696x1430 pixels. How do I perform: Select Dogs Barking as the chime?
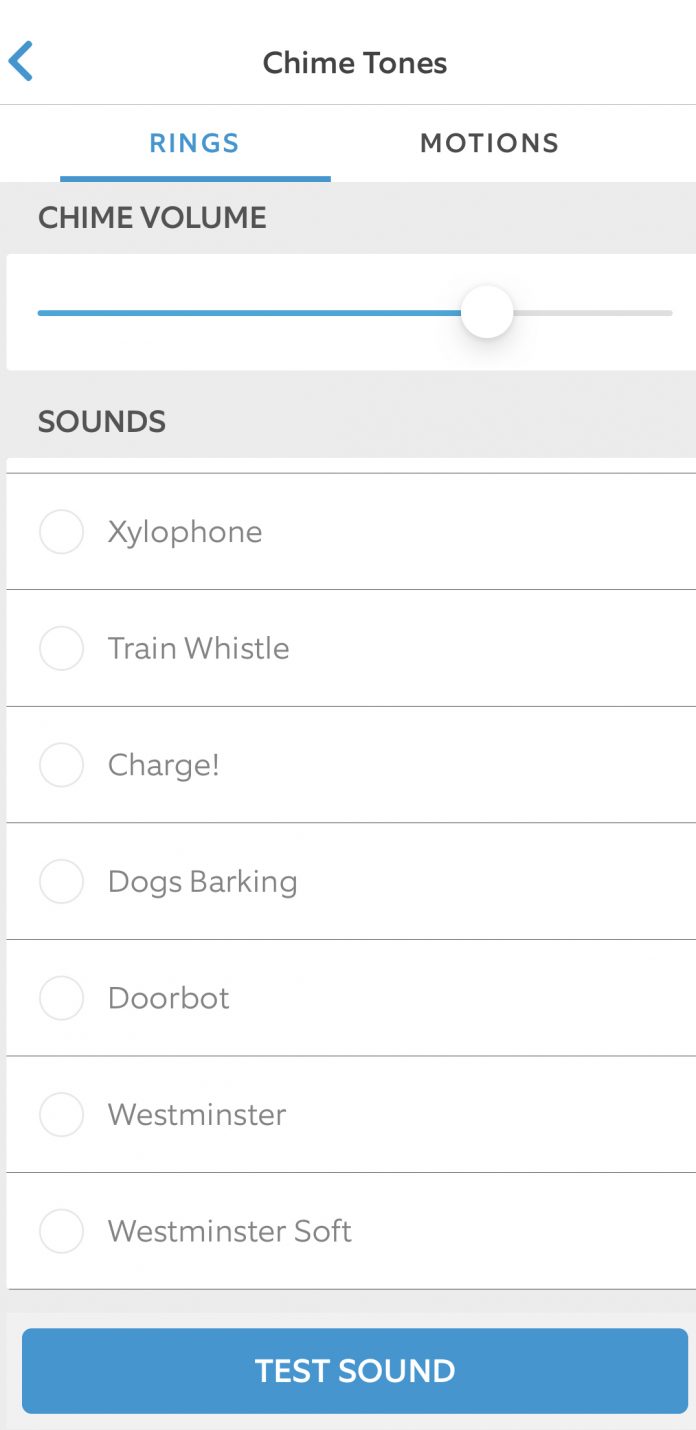tap(61, 881)
